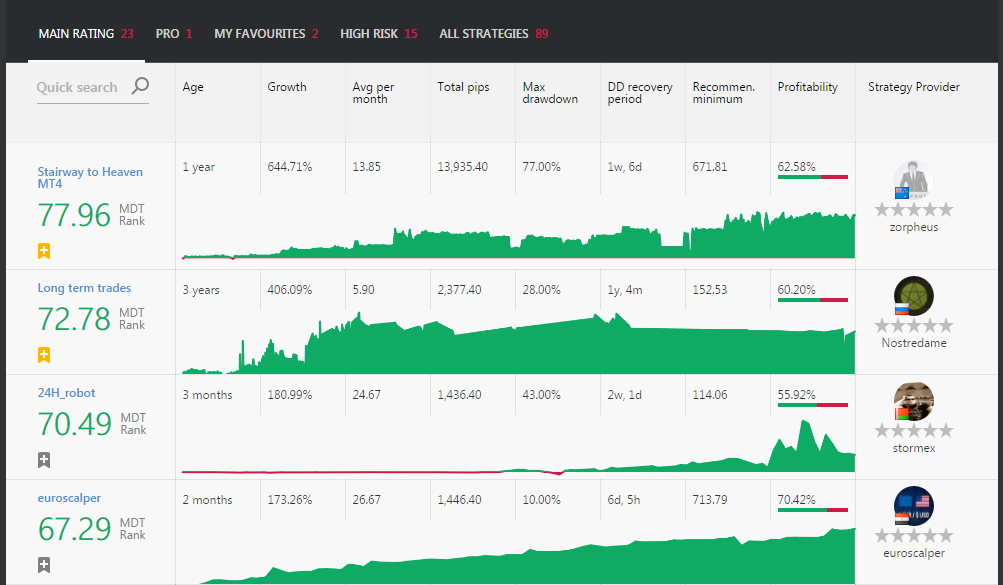Open the HIGH RISK tab
1003x585 pixels.
click(379, 34)
